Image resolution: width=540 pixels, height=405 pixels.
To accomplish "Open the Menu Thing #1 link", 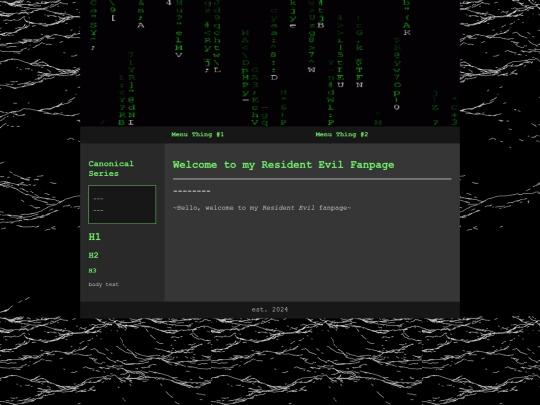I will tap(198, 134).
